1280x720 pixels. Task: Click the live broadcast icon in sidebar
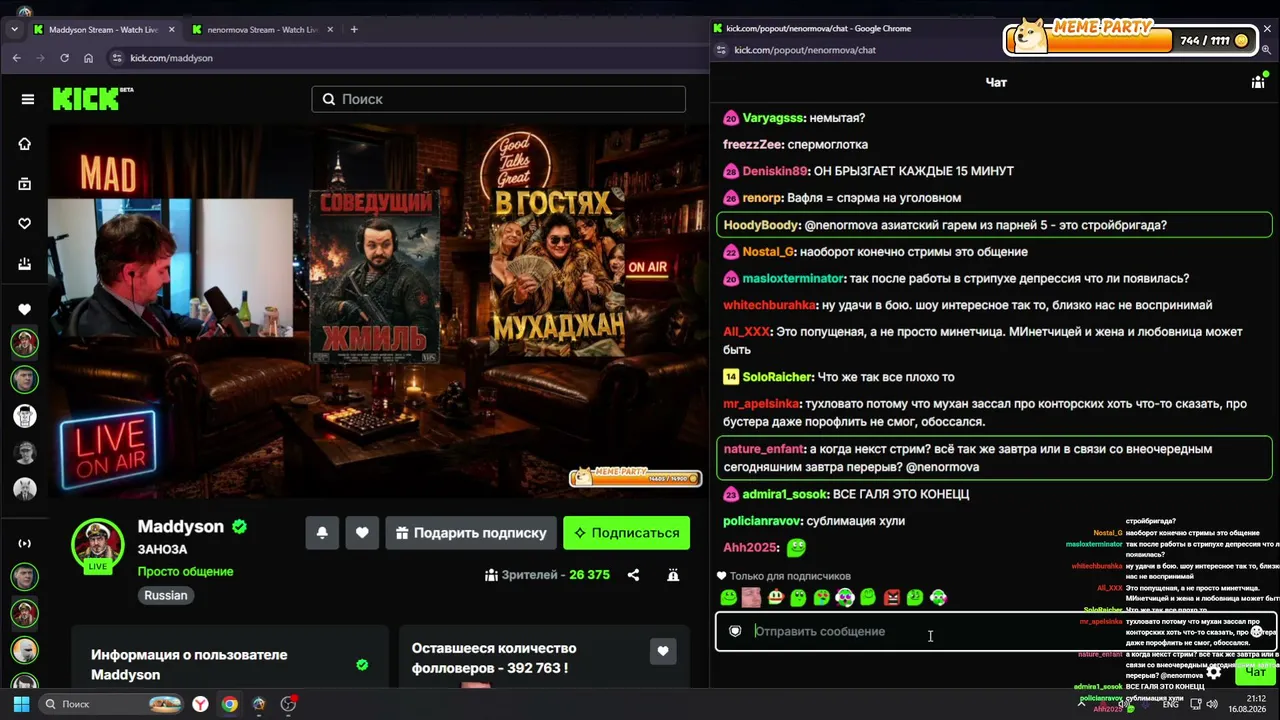[25, 544]
